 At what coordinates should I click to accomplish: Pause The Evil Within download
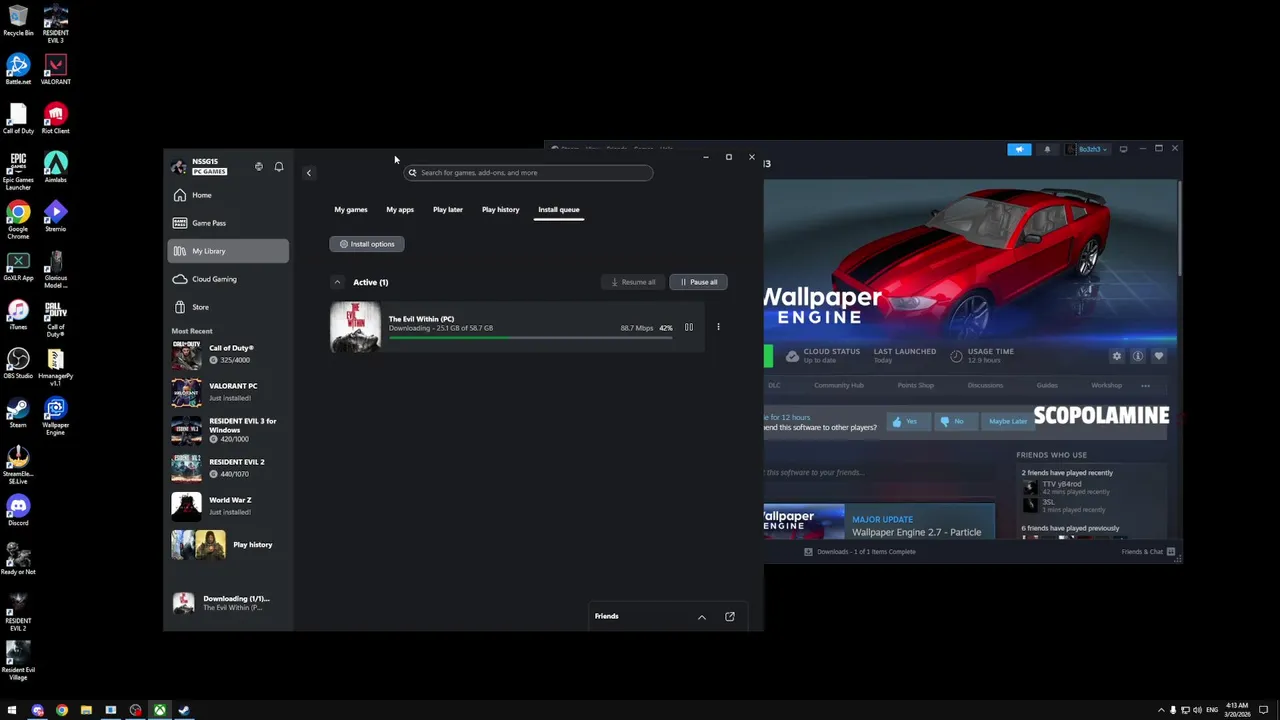click(688, 327)
